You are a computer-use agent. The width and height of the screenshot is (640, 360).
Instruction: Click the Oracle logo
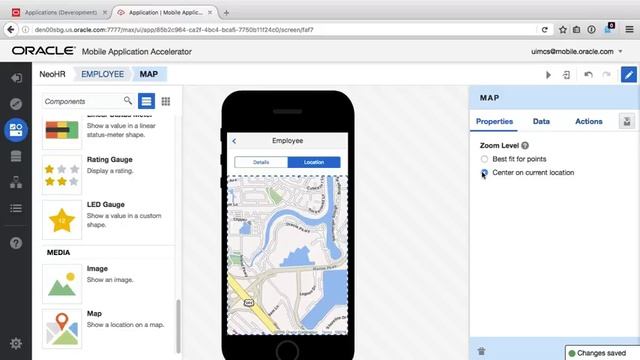[x=43, y=51]
